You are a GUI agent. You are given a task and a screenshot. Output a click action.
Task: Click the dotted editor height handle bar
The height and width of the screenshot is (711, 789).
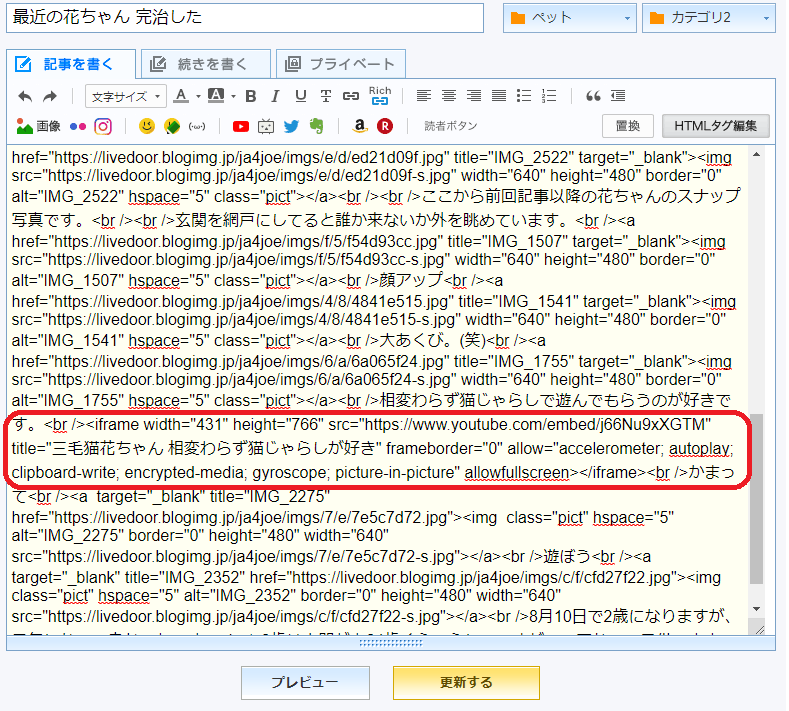(391, 643)
